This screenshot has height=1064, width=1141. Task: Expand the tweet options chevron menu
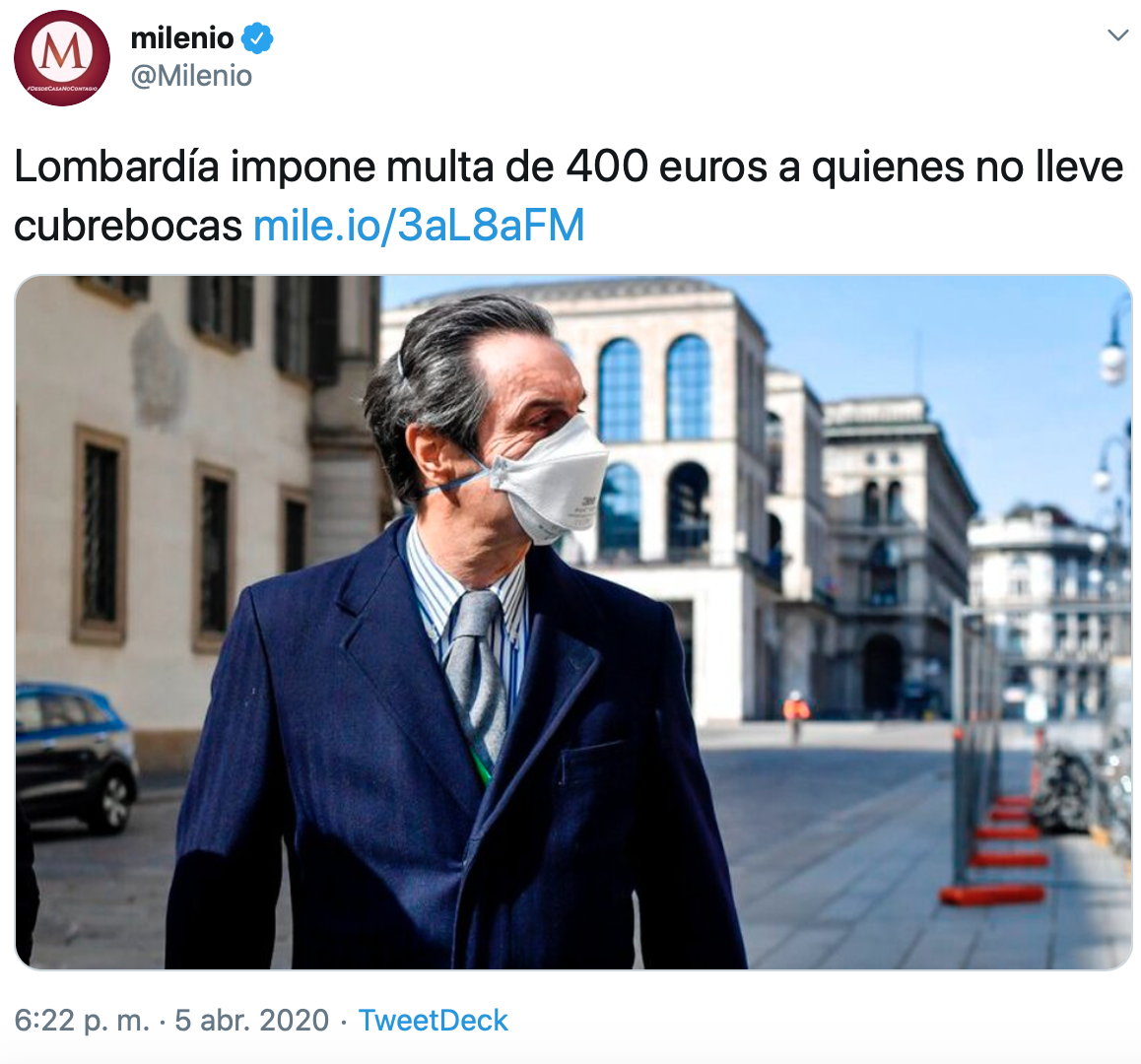point(1117,34)
